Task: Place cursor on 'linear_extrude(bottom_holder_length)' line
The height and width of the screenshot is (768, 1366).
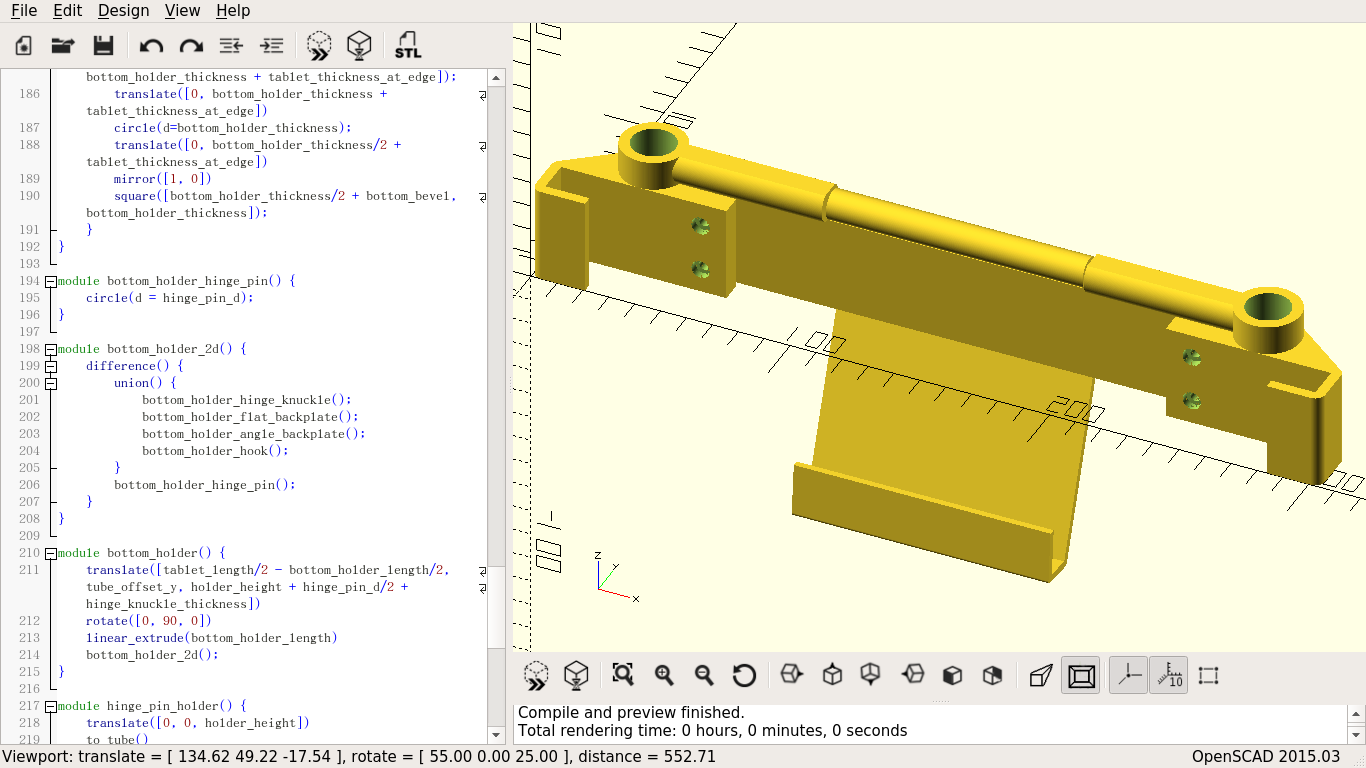Action: pos(212,638)
